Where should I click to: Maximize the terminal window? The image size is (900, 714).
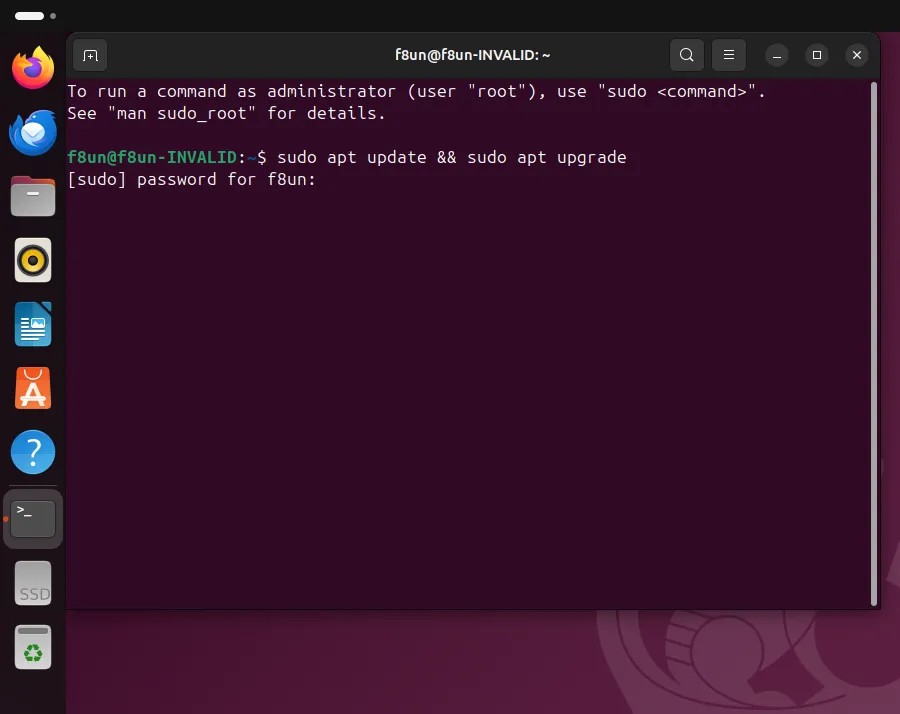pos(817,55)
